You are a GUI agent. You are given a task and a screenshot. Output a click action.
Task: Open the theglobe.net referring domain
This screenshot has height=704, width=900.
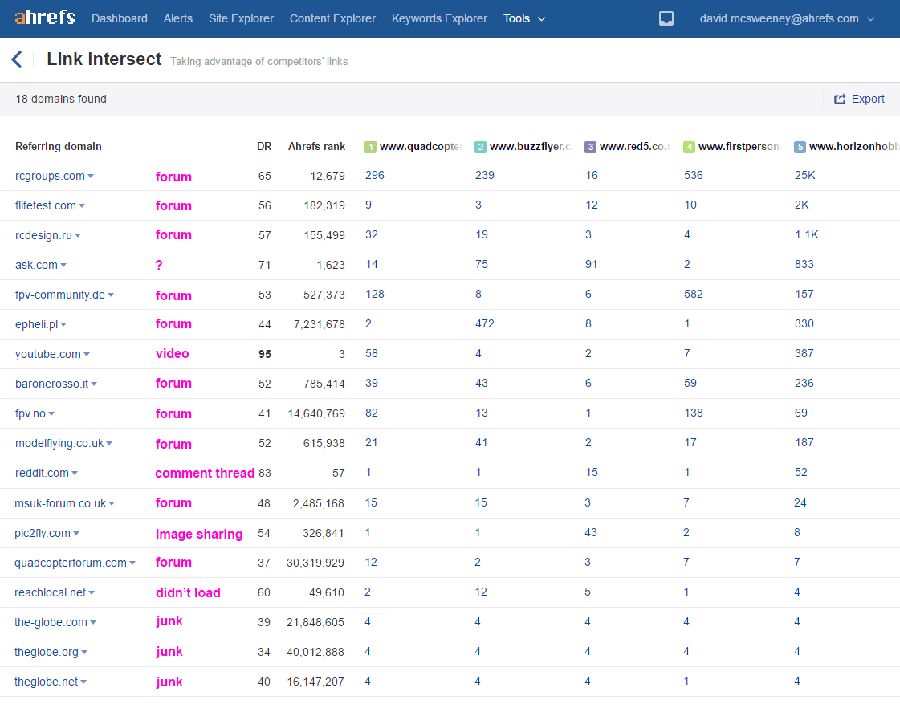46,682
